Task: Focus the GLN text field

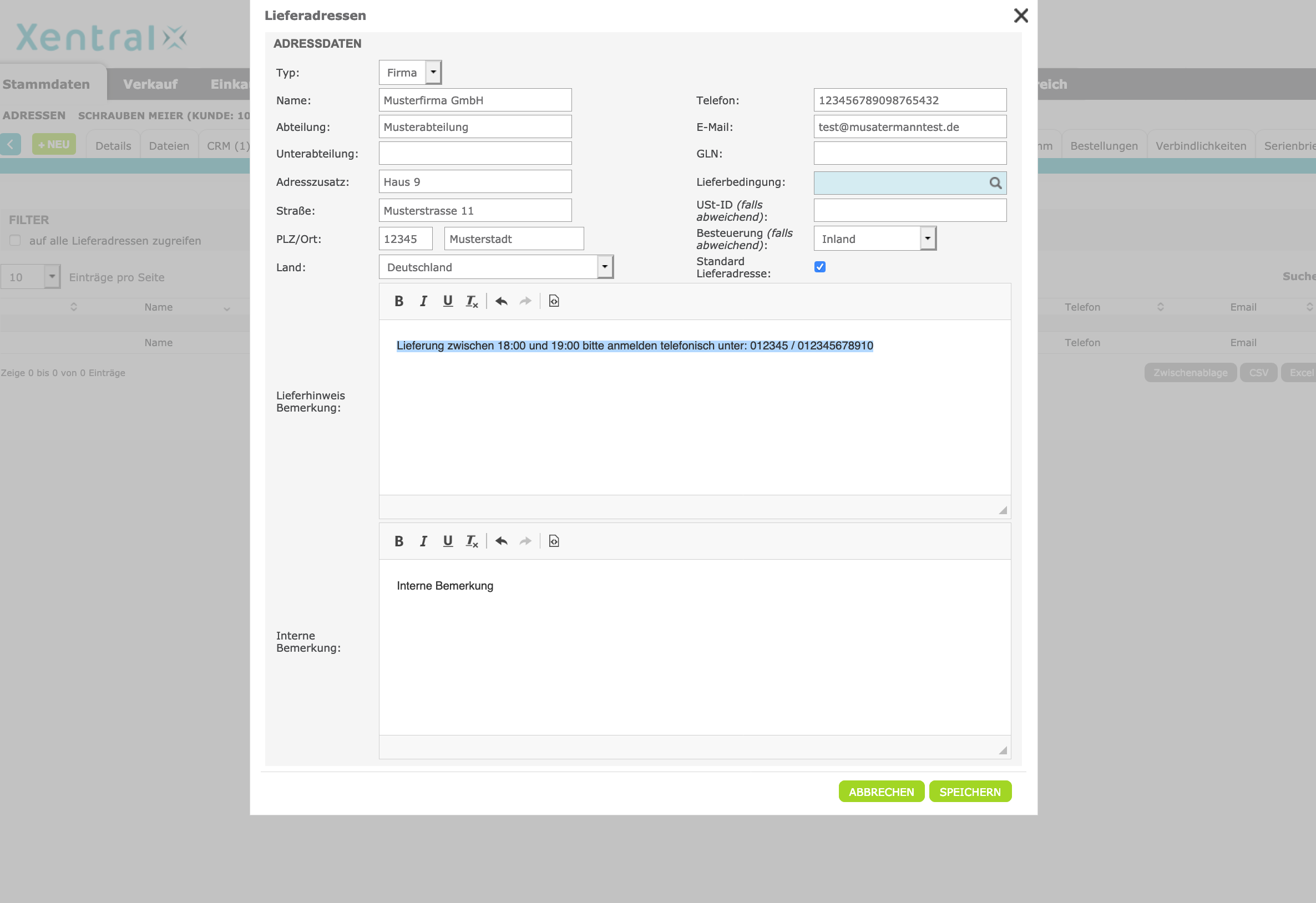Action: pyautogui.click(x=909, y=154)
